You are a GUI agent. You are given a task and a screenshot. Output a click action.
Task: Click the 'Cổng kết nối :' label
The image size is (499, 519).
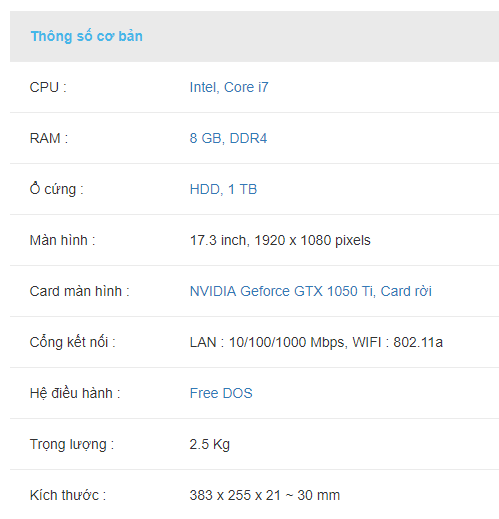72,342
